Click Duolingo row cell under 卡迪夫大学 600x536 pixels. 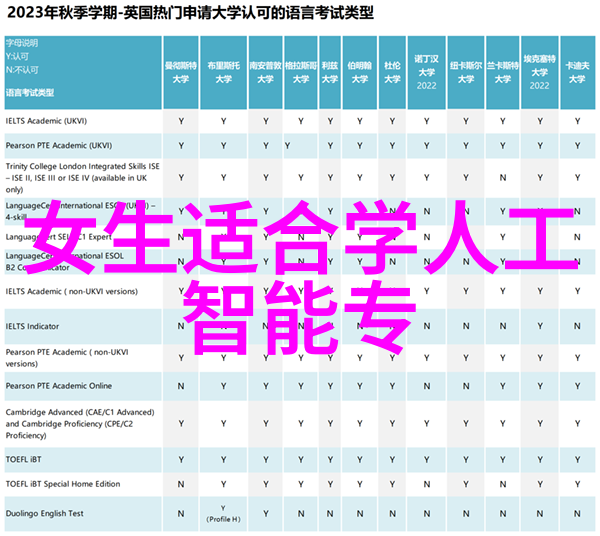[x=577, y=514]
